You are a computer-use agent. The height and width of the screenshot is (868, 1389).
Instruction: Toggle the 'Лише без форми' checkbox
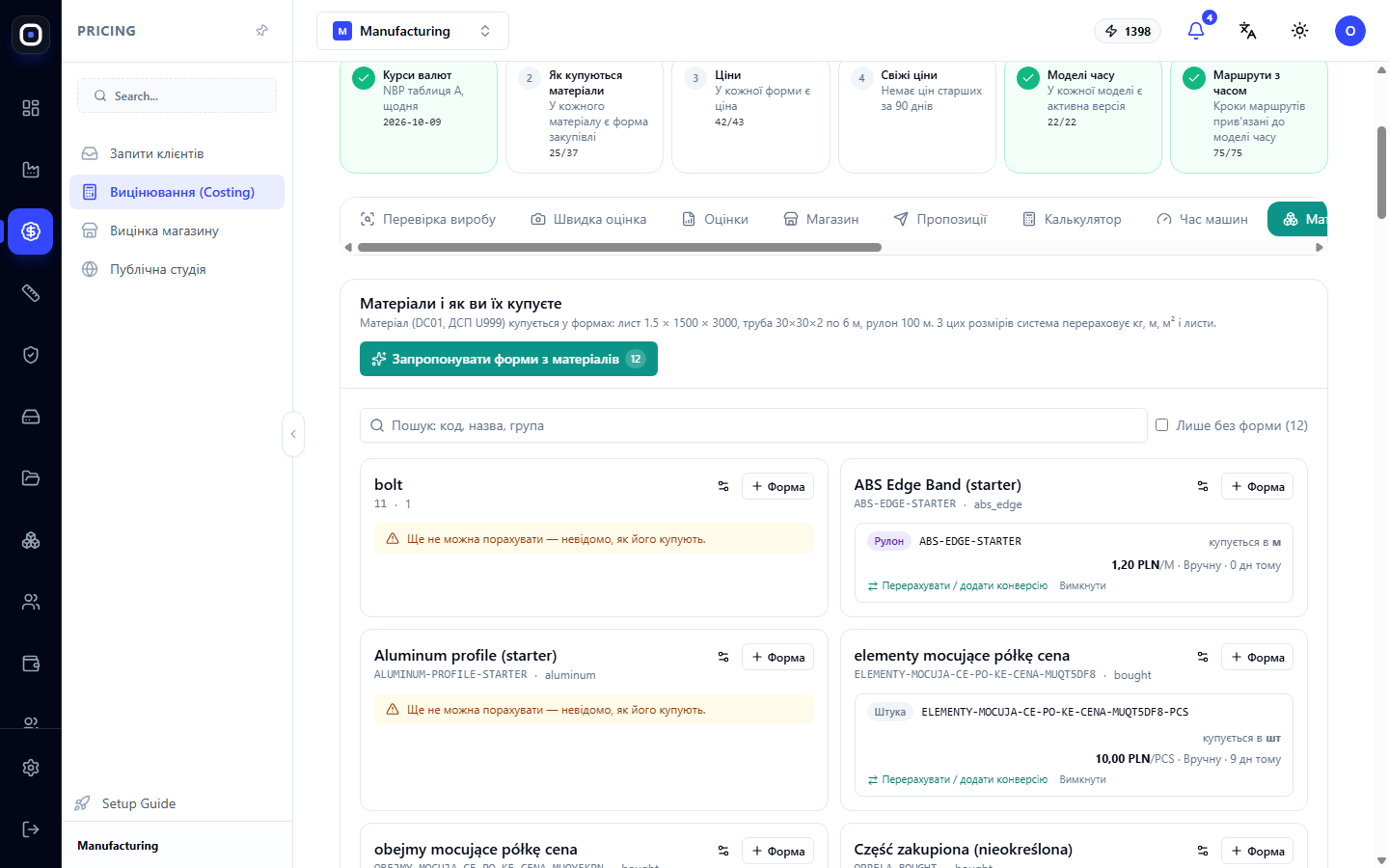[x=1162, y=425]
